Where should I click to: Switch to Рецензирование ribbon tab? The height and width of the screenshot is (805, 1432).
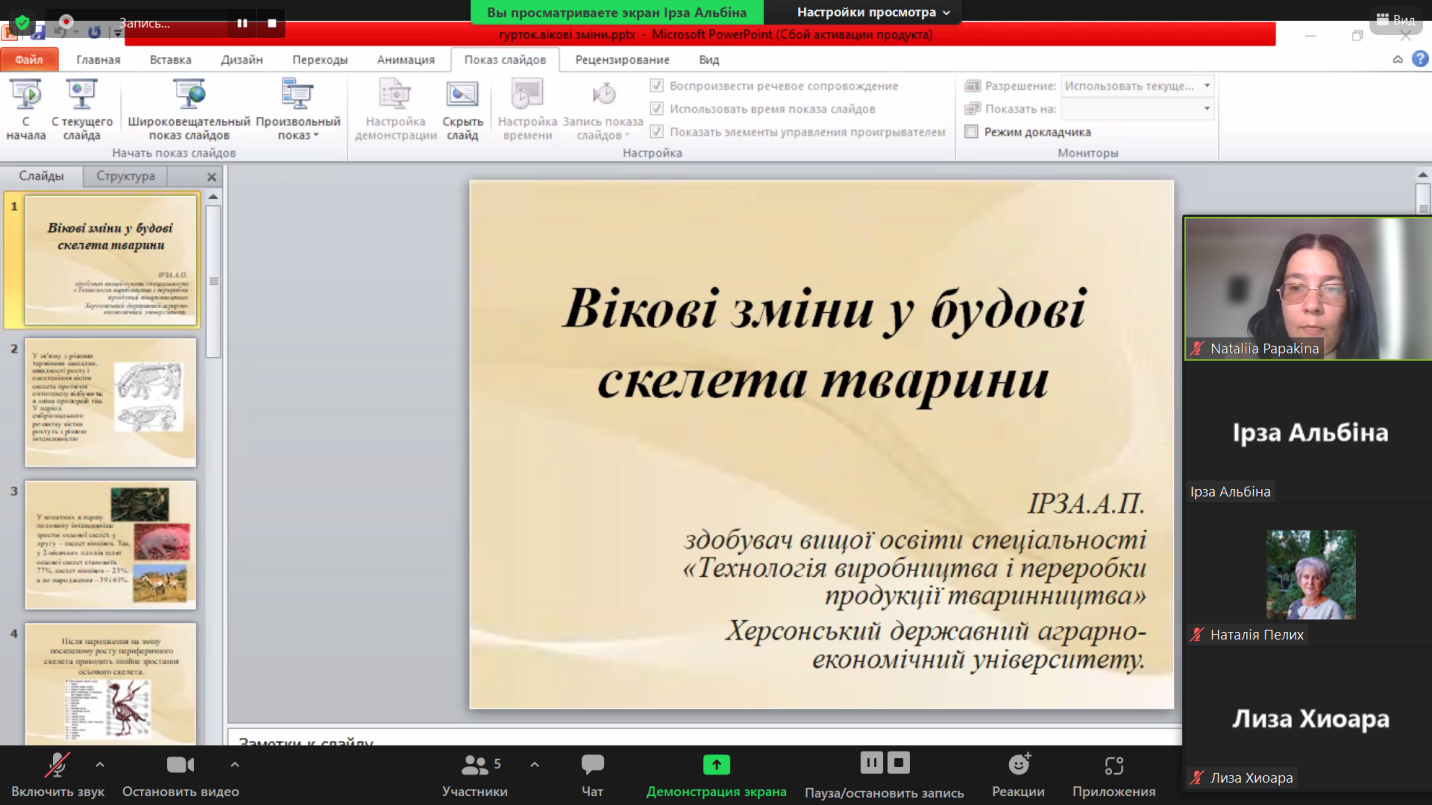(622, 60)
